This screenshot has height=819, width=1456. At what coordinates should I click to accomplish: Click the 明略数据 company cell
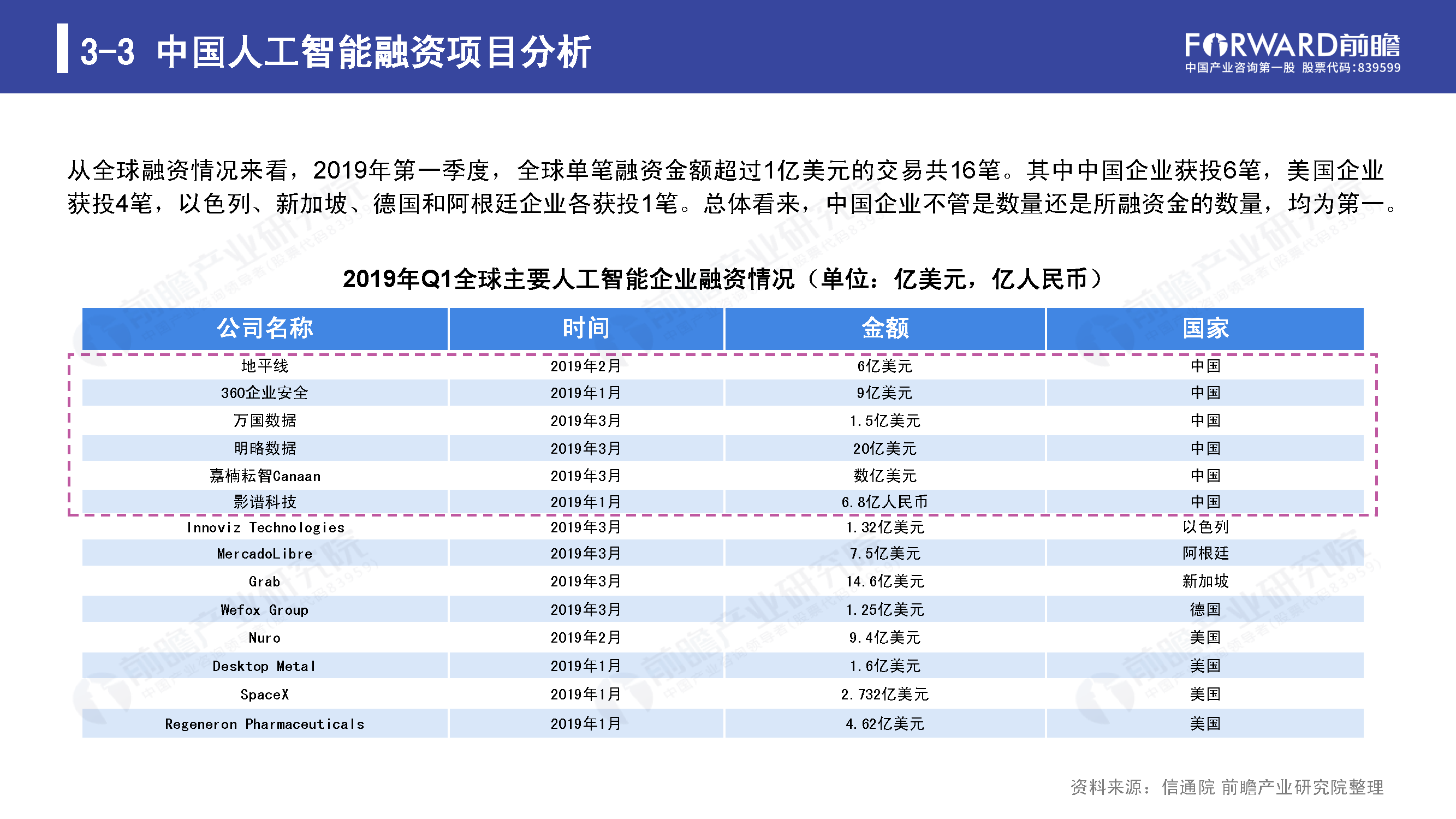(265, 448)
